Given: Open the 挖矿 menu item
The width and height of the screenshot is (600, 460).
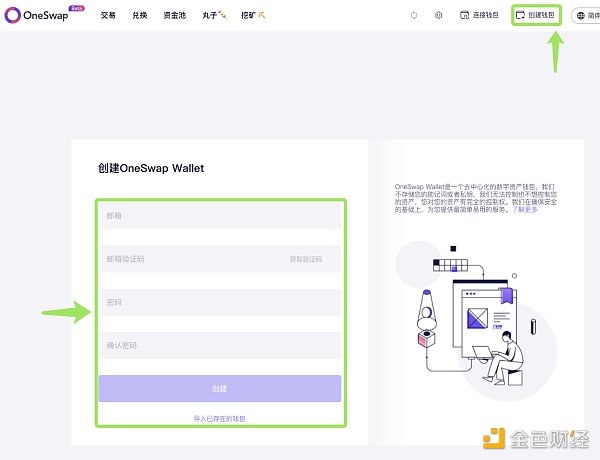Looking at the screenshot, I should click(x=253, y=15).
